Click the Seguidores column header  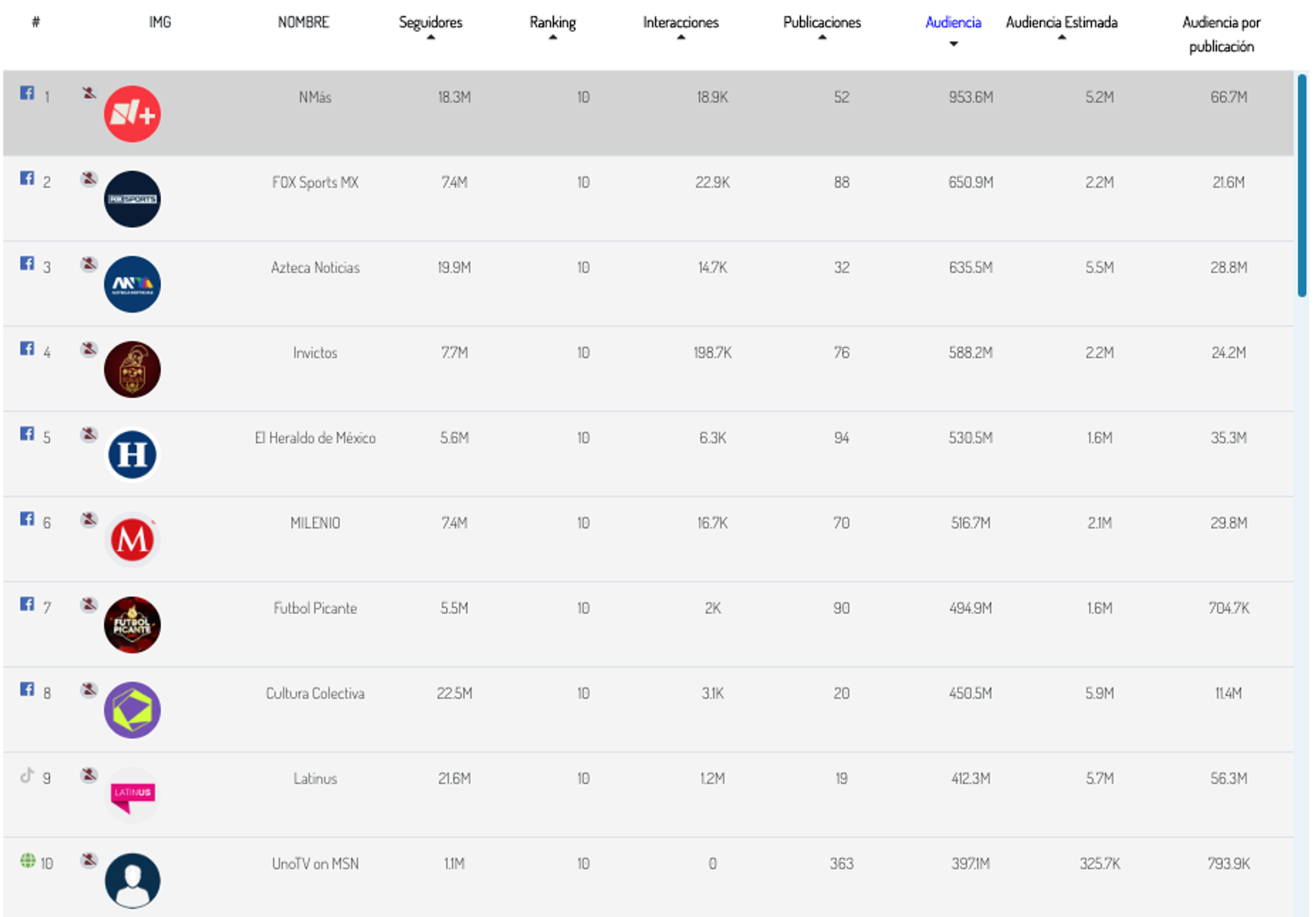(431, 22)
